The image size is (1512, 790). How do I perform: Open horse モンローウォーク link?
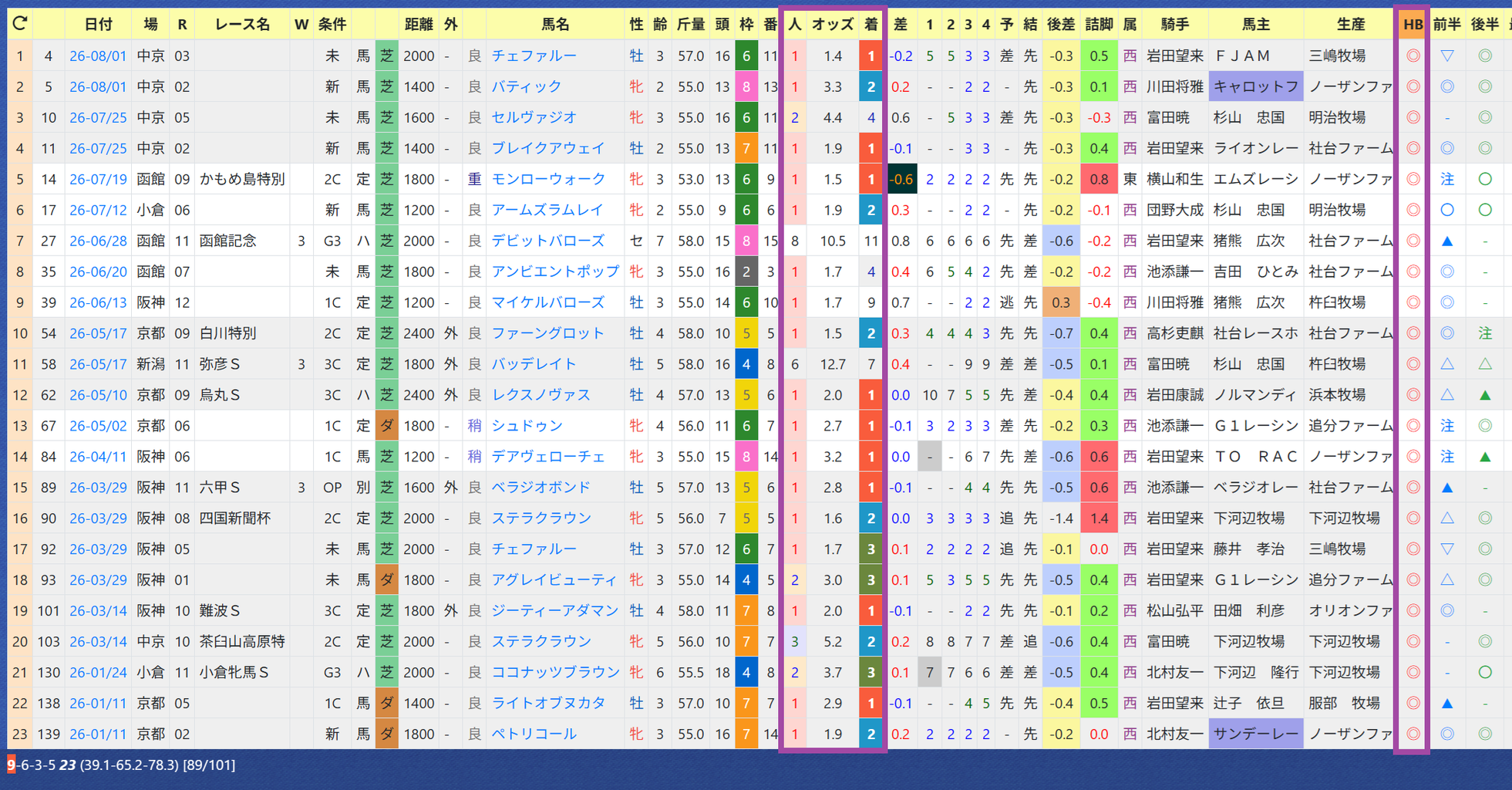(x=548, y=179)
